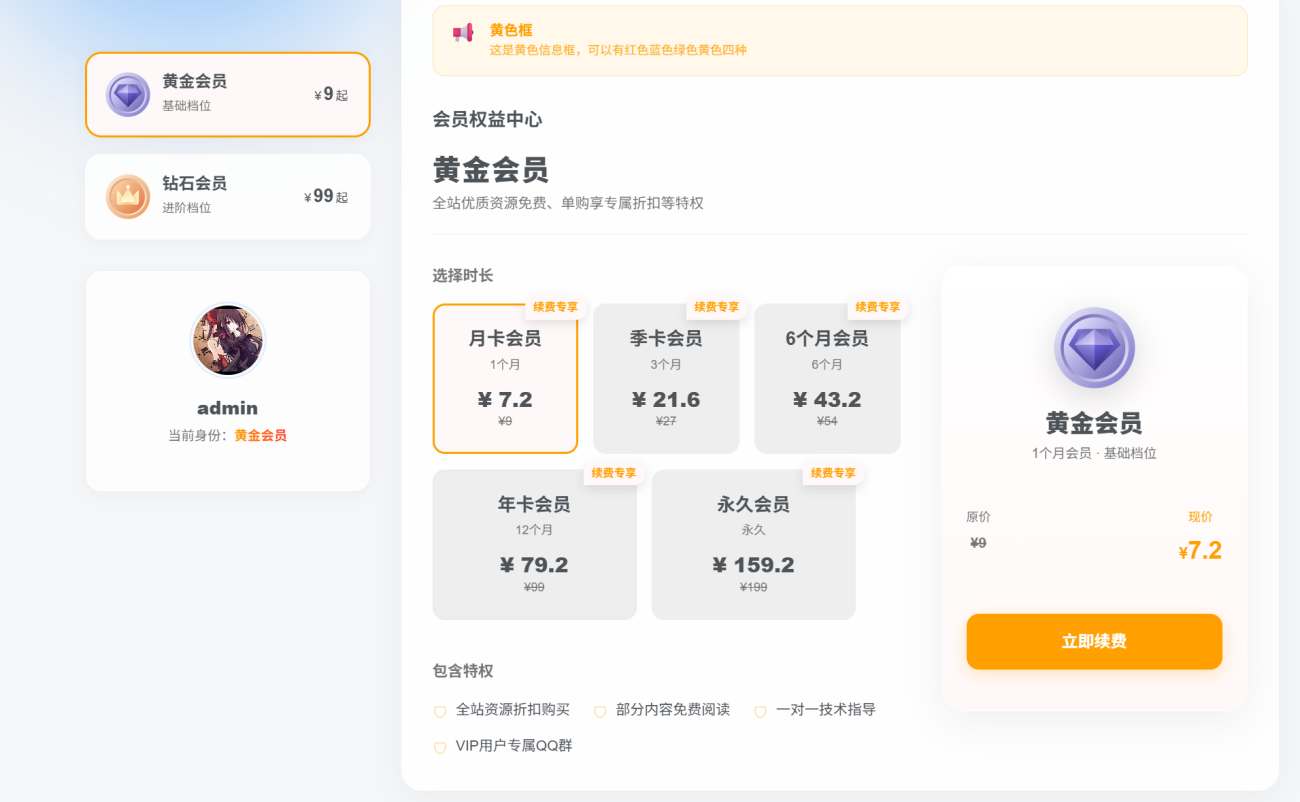Image resolution: width=1300 pixels, height=802 pixels.
Task: Click the shield icon beside 部分内容免费阅读
Action: (x=600, y=711)
